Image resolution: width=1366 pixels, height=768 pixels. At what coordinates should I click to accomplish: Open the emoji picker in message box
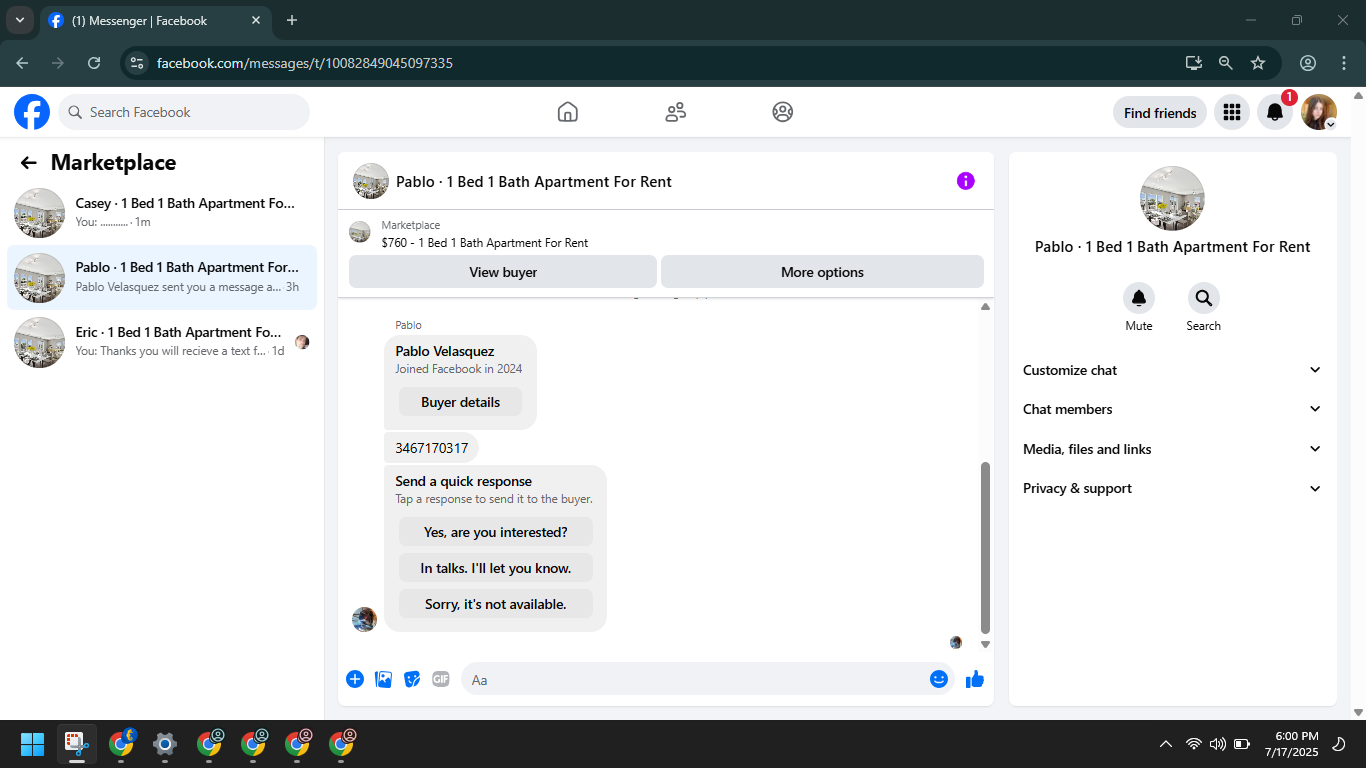click(938, 679)
